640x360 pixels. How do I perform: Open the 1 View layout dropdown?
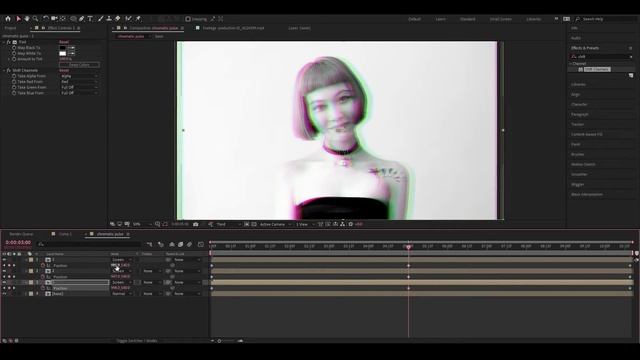pyautogui.click(x=305, y=224)
